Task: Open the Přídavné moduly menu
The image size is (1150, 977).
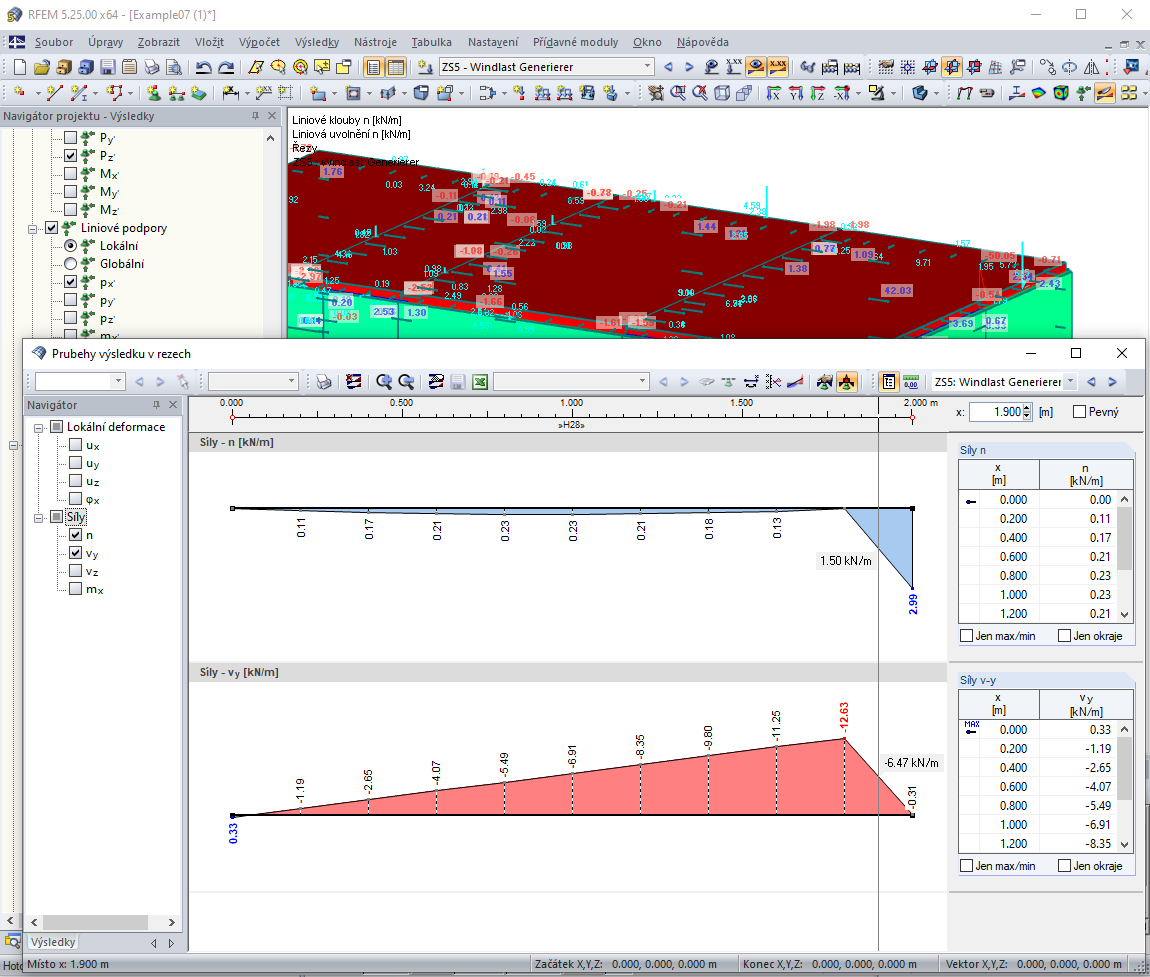Action: pyautogui.click(x=576, y=43)
